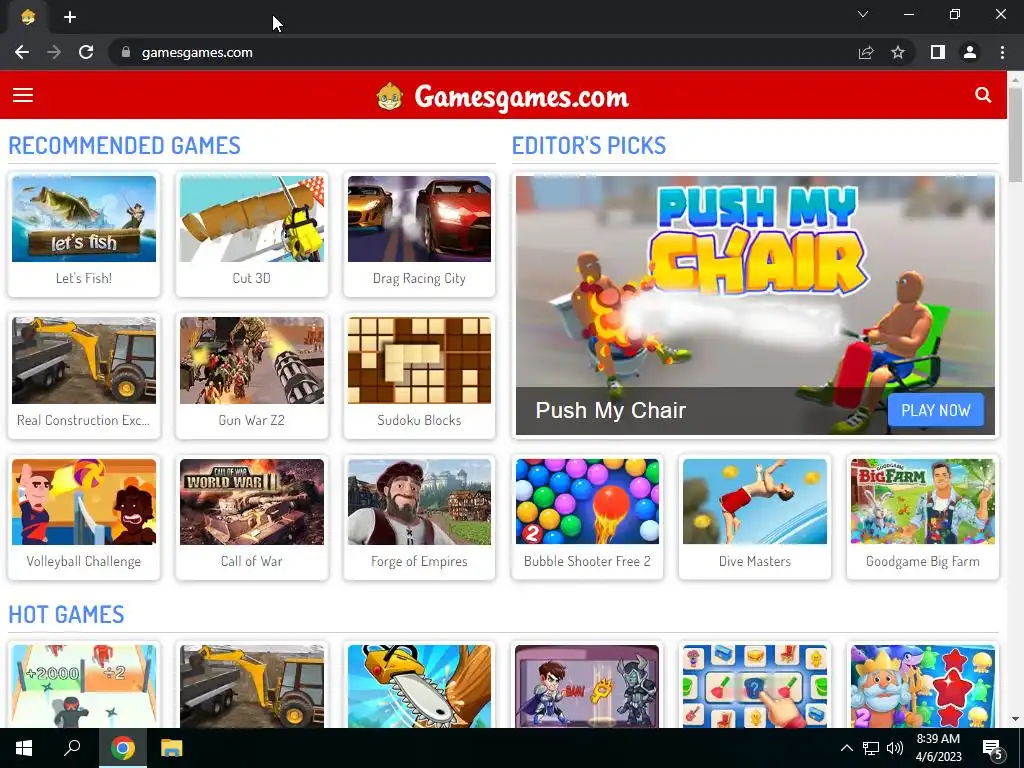Open the notification center icon

coord(993,750)
